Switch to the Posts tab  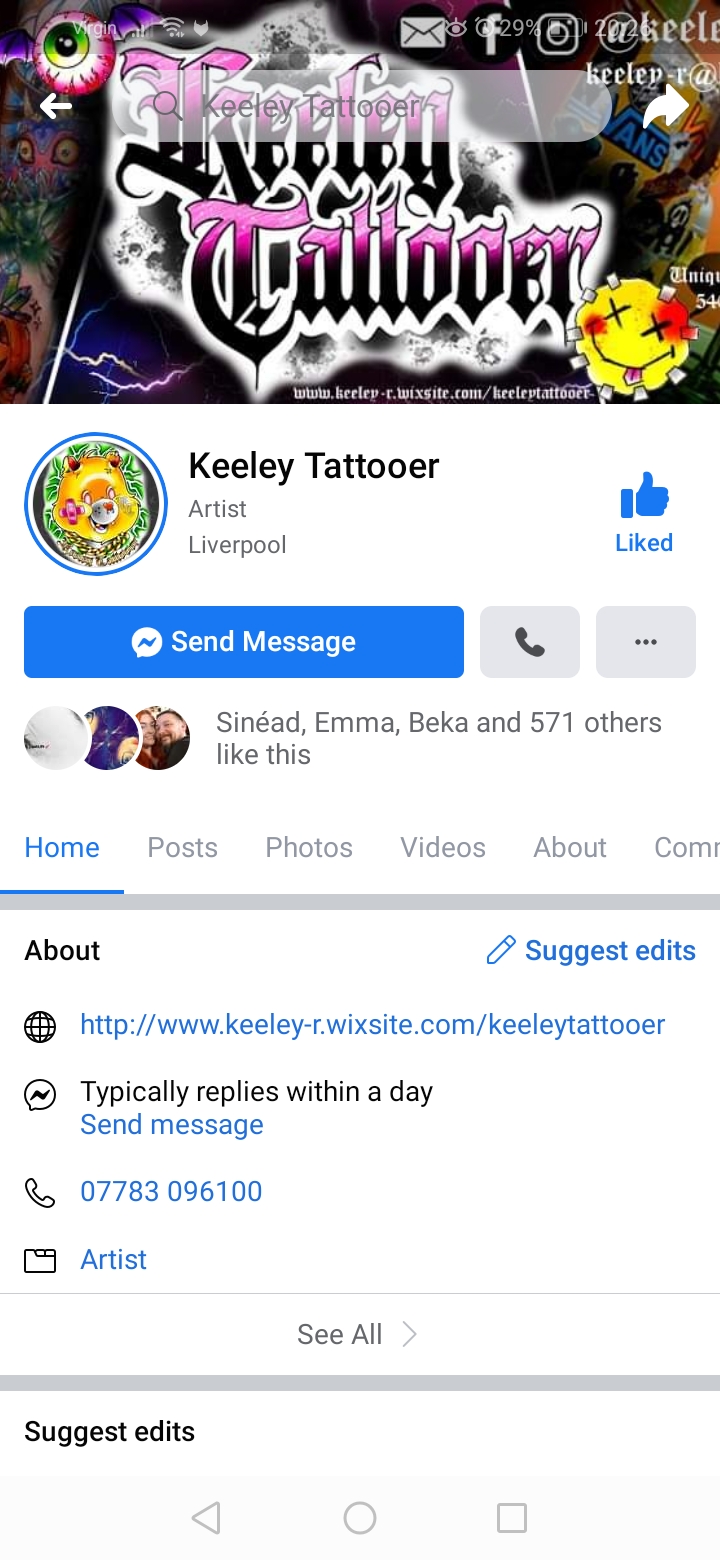tap(182, 847)
